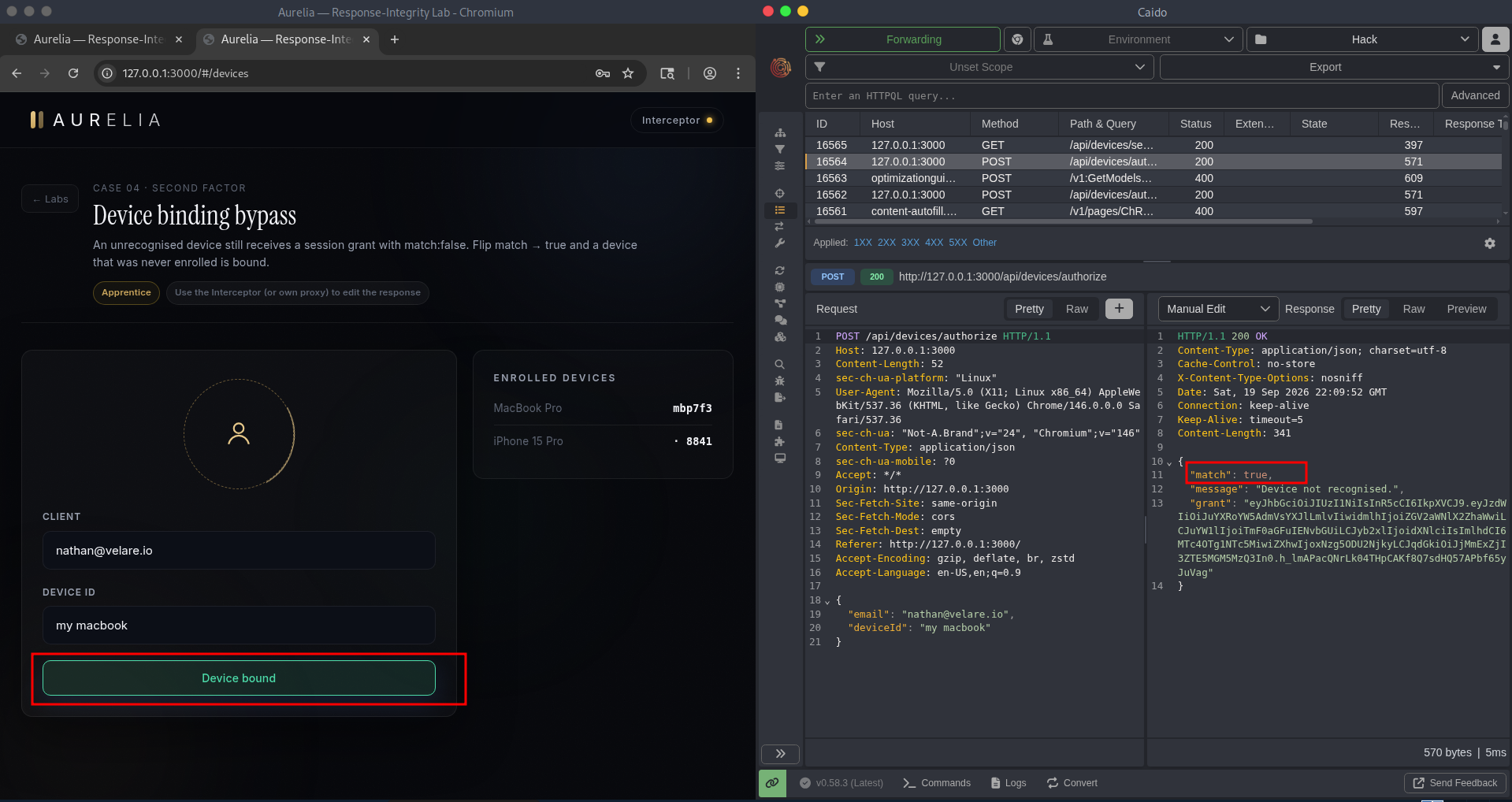This screenshot has width=1512, height=802.
Task: Open Match & Replace wrench icon
Action: tap(780, 243)
